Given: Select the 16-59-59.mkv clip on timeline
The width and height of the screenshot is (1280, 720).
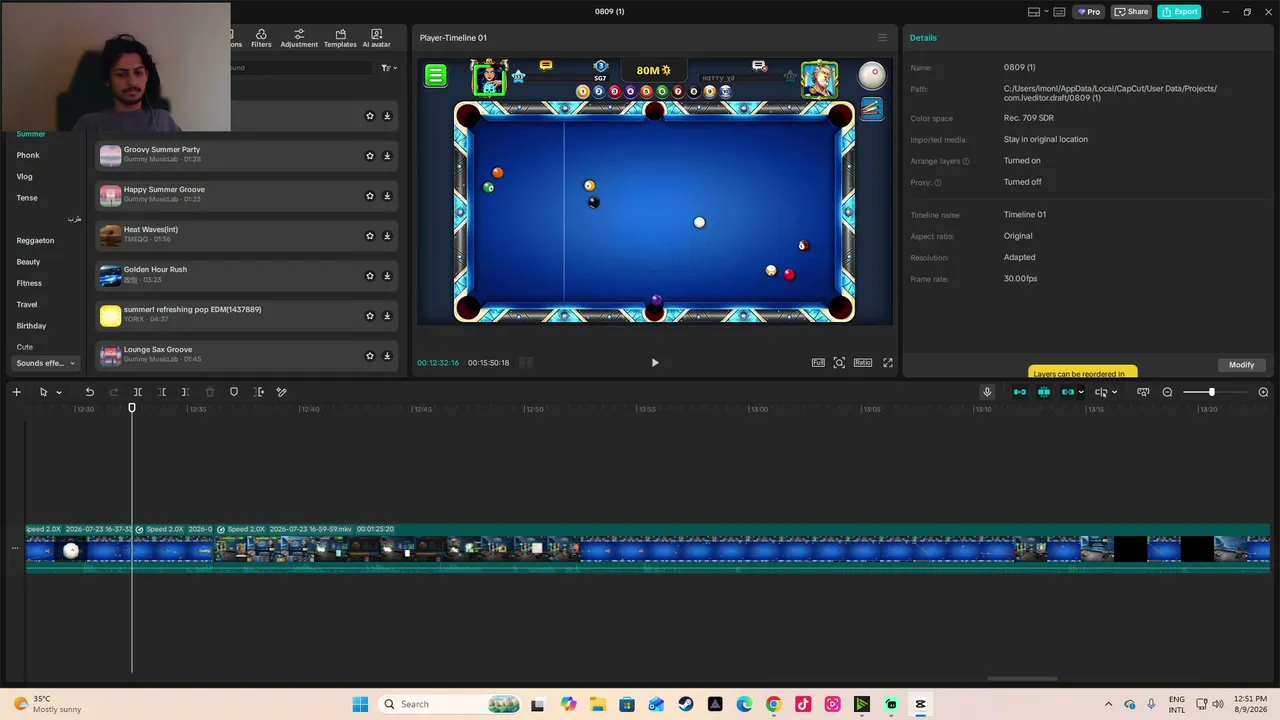Looking at the screenshot, I should pyautogui.click(x=743, y=546).
